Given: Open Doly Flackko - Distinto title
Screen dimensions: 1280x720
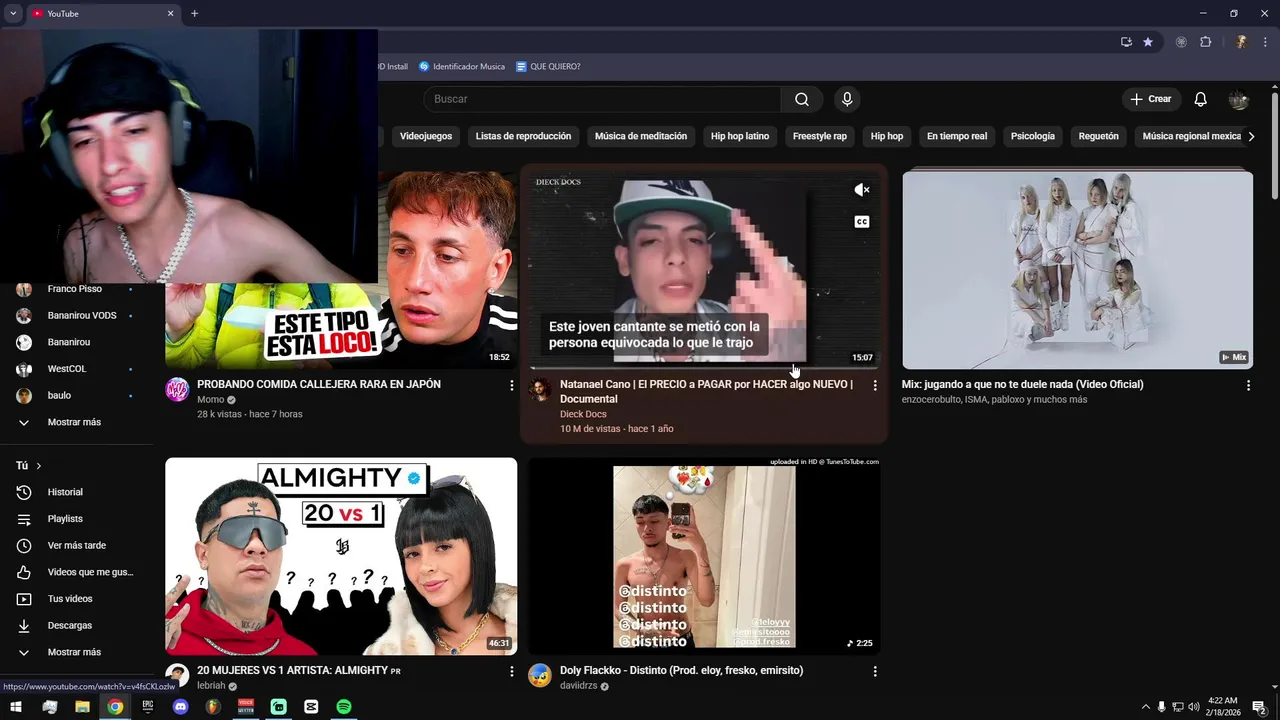Looking at the screenshot, I should [681, 670].
